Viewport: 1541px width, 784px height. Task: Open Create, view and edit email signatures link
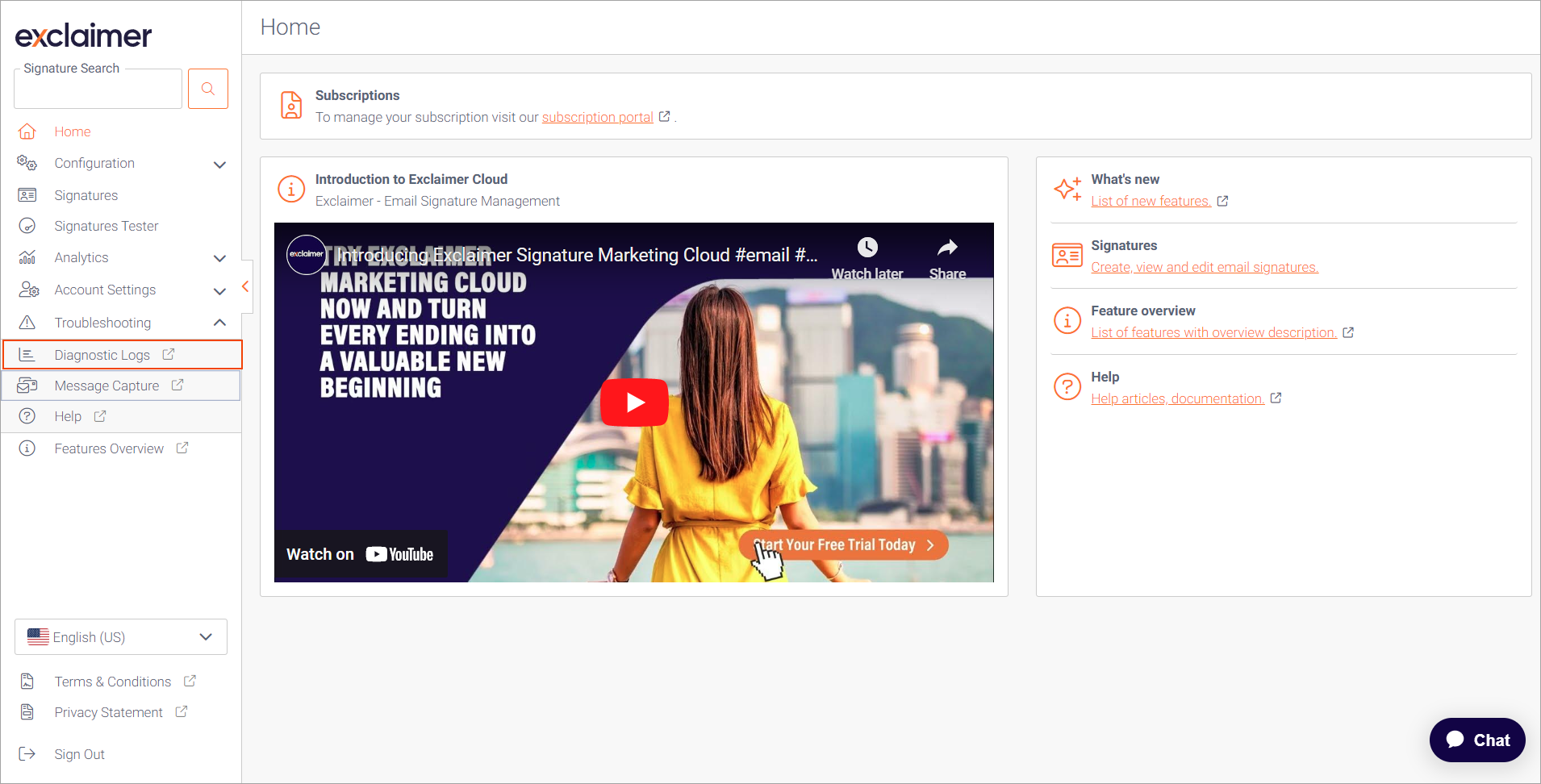[x=1205, y=267]
